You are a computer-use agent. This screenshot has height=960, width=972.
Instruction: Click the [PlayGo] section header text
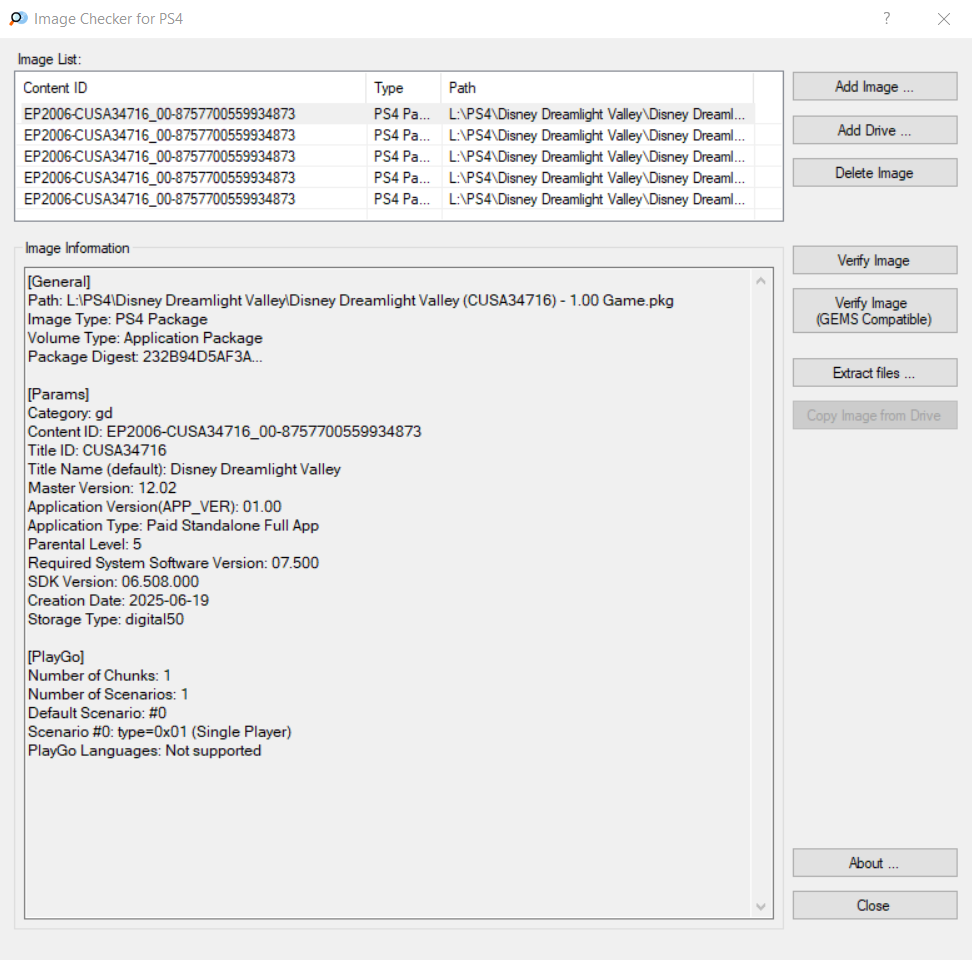(56, 657)
